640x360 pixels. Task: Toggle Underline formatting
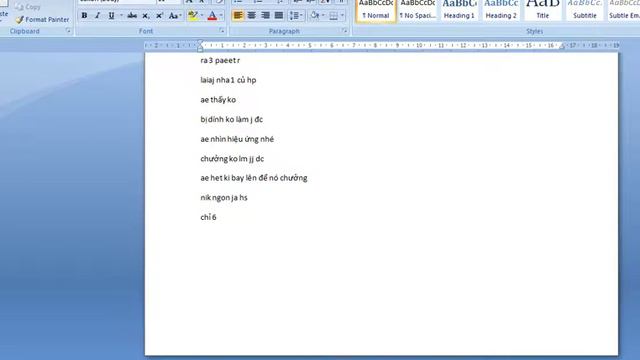(x=111, y=16)
